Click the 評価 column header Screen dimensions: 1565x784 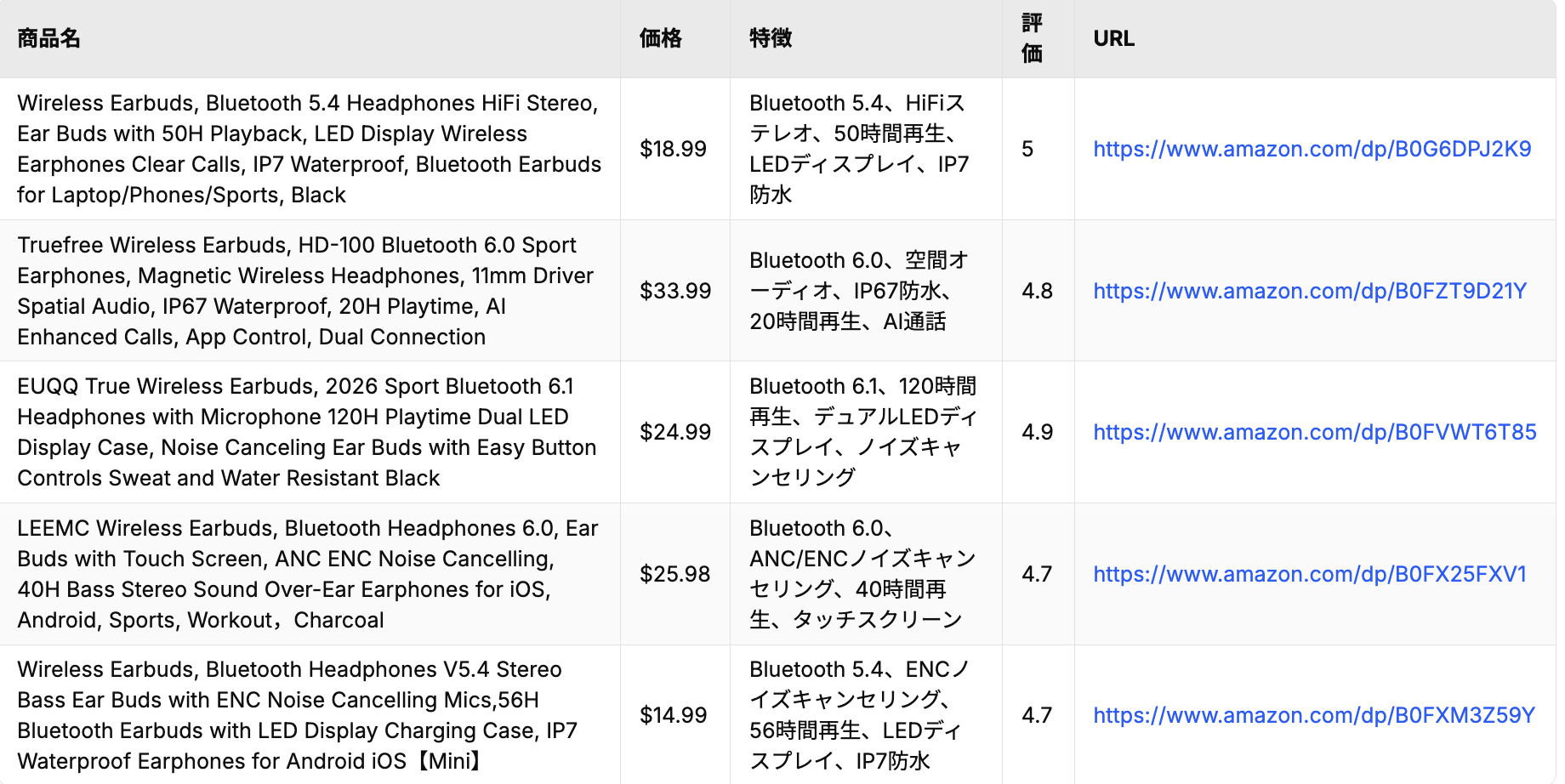tap(1032, 39)
